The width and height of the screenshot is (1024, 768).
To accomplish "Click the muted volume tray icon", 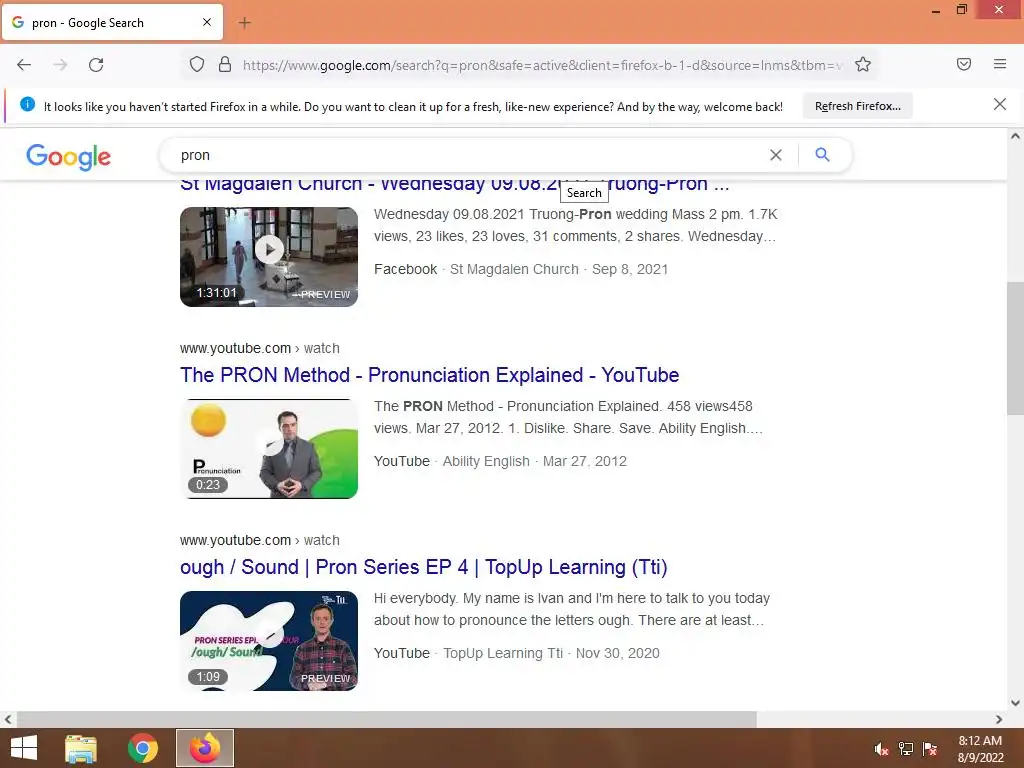I will click(882, 749).
